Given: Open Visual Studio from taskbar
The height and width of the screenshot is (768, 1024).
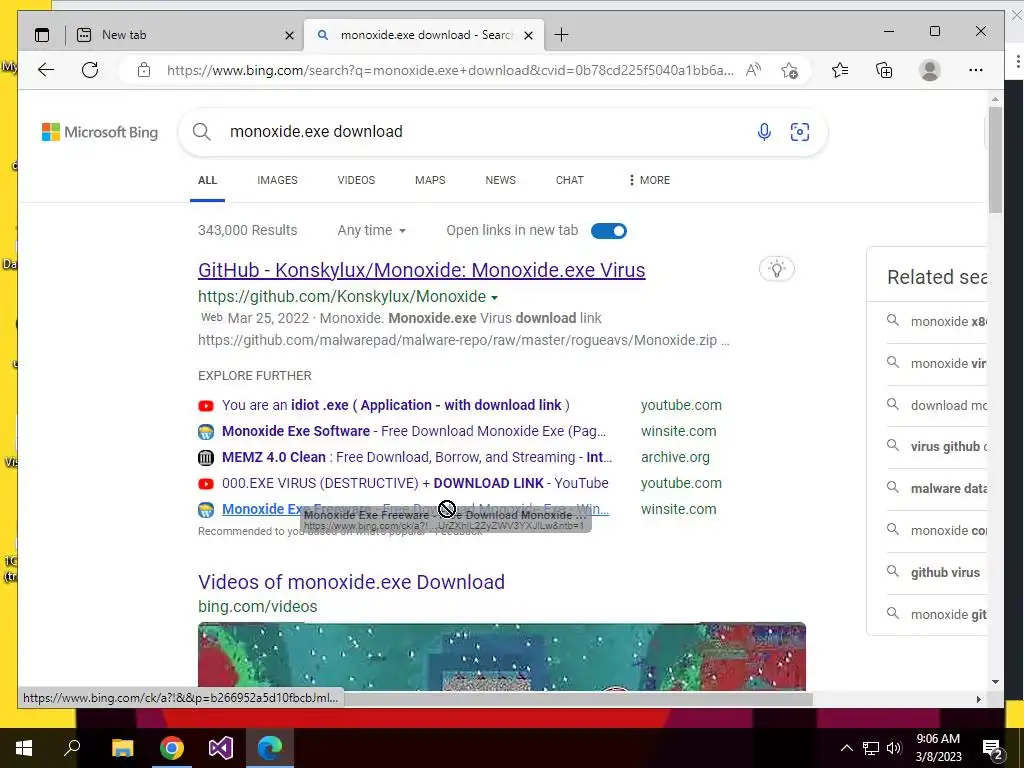Looking at the screenshot, I should [x=221, y=748].
